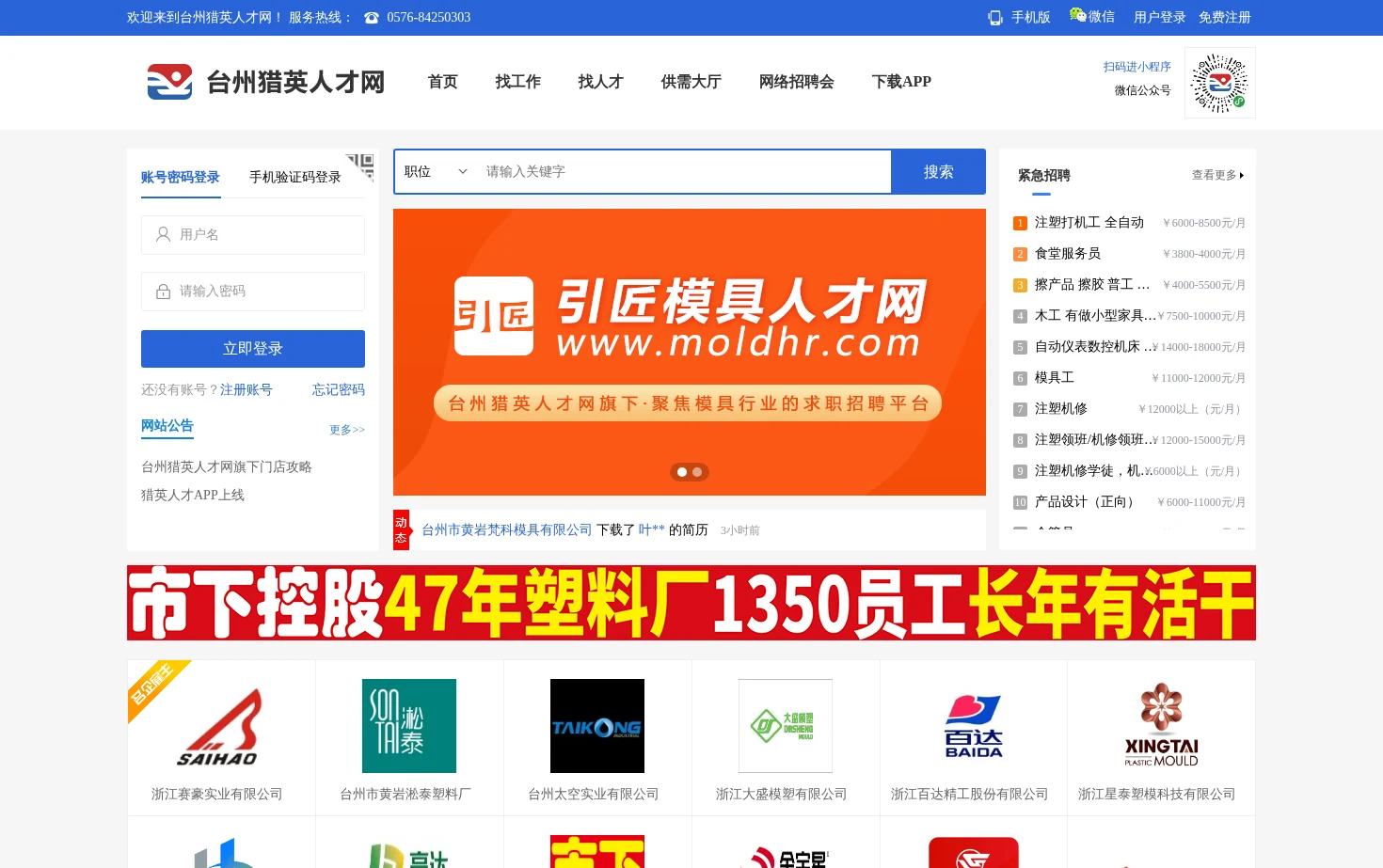Open 免费注册 in top bar
Screen dimensions: 1383x868
pos(1225,17)
